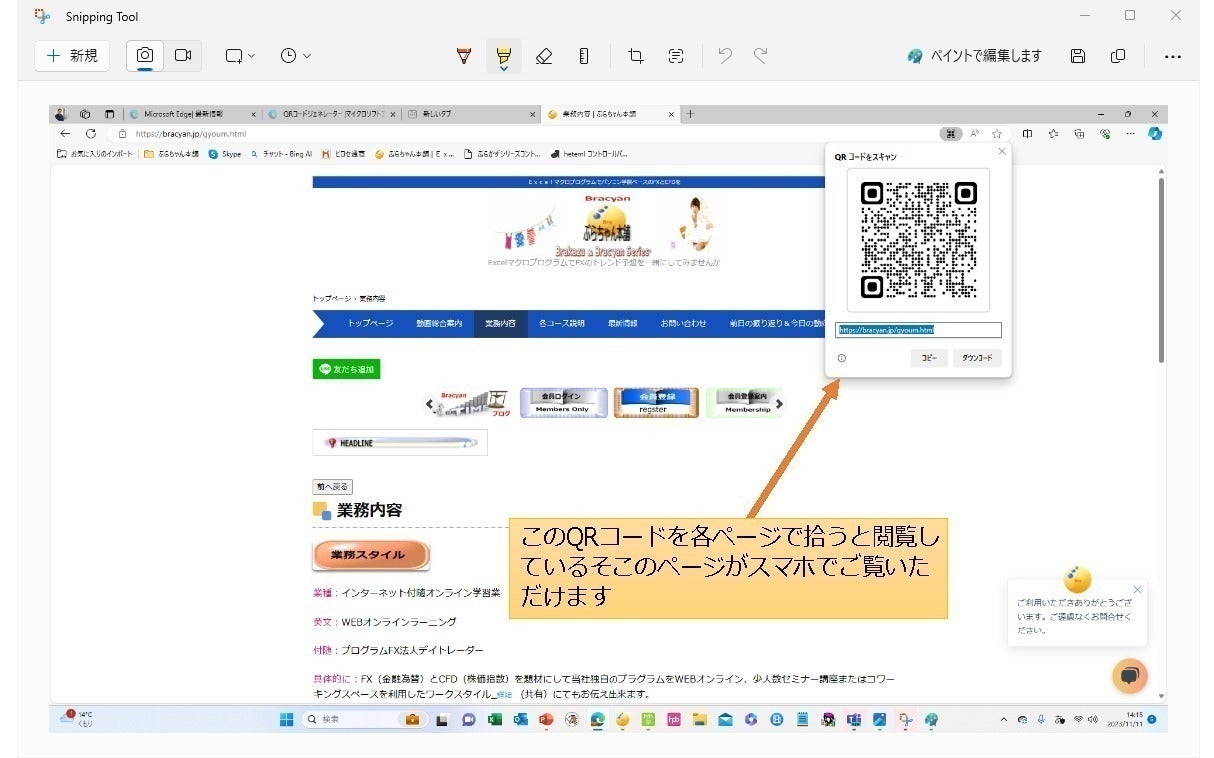Redo the last edit

pyautogui.click(x=761, y=56)
